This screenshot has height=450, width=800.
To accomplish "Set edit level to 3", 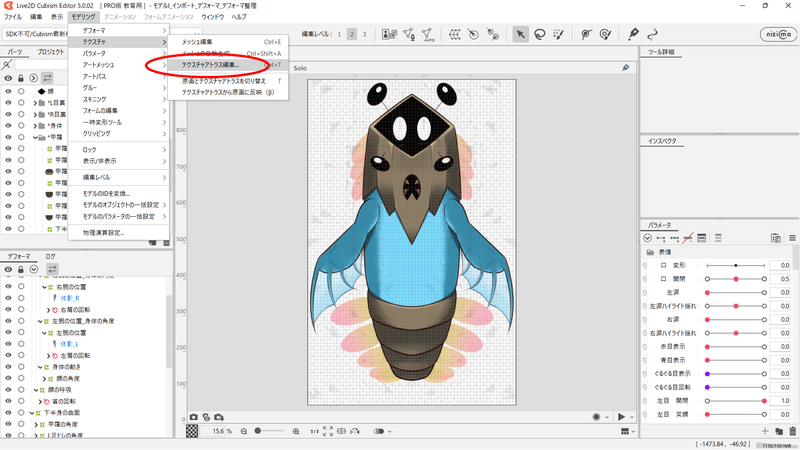I will 364,34.
